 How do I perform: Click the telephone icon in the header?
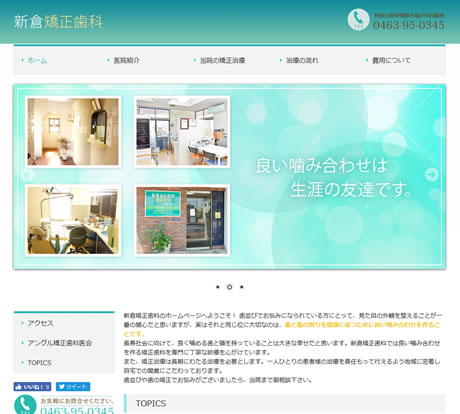tap(358, 19)
